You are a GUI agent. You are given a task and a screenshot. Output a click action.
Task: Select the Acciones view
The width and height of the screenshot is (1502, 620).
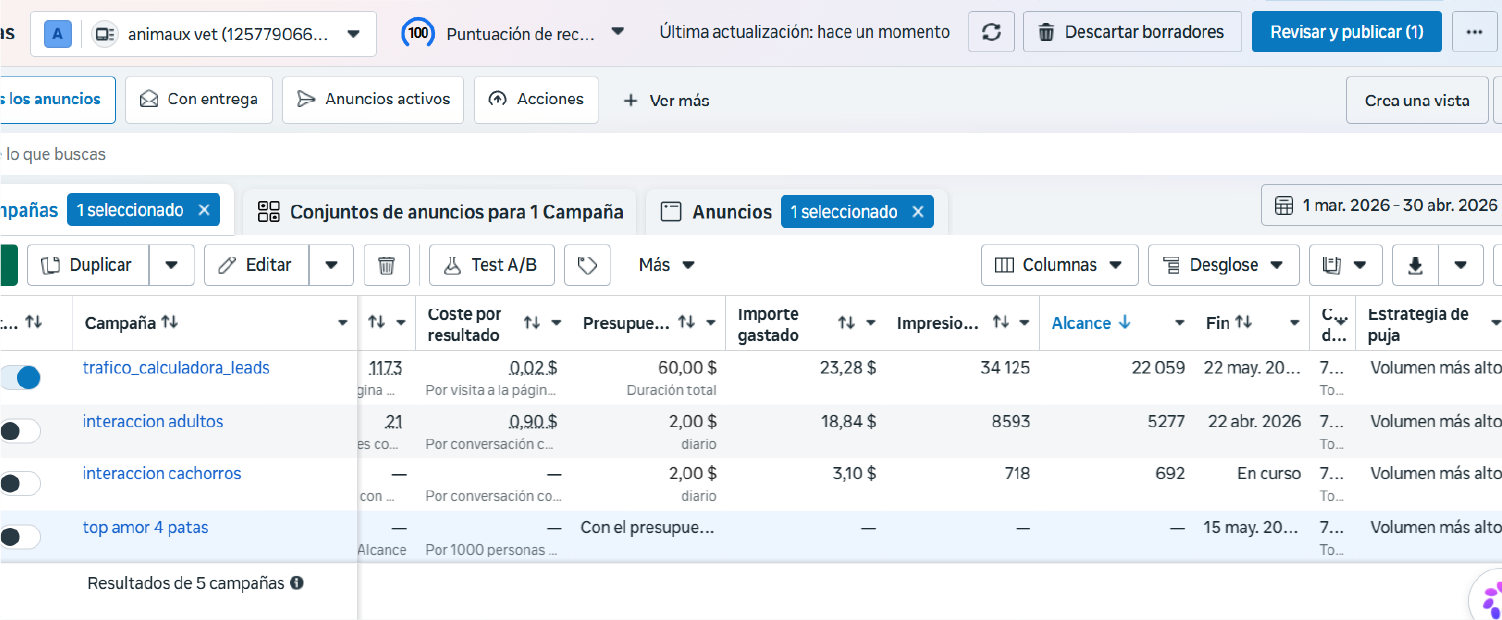click(536, 100)
